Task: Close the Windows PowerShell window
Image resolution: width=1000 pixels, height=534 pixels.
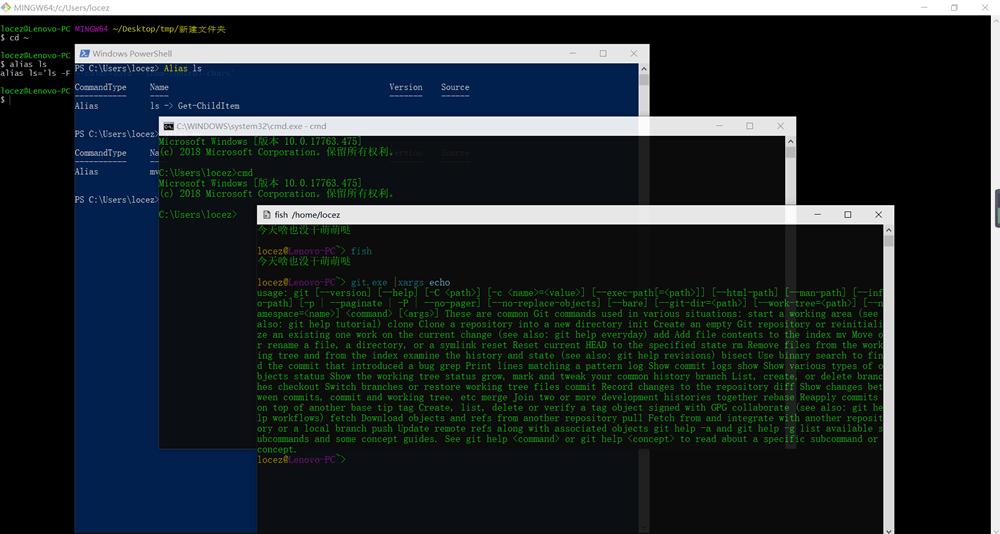Action: coord(632,53)
